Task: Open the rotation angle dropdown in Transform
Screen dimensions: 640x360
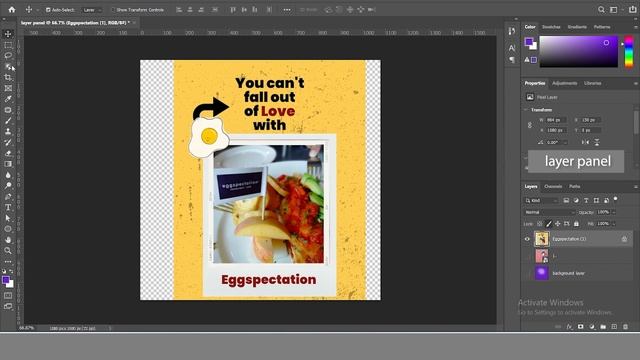Action: tap(565, 142)
